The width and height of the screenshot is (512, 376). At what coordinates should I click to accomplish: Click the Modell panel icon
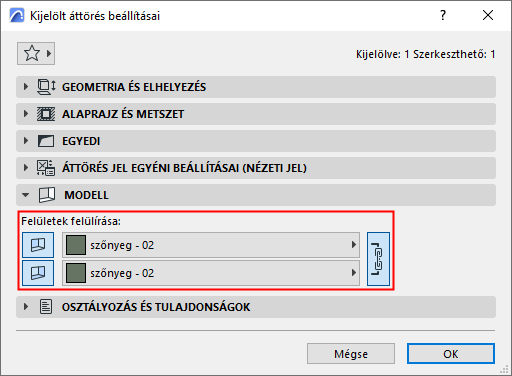pos(47,195)
